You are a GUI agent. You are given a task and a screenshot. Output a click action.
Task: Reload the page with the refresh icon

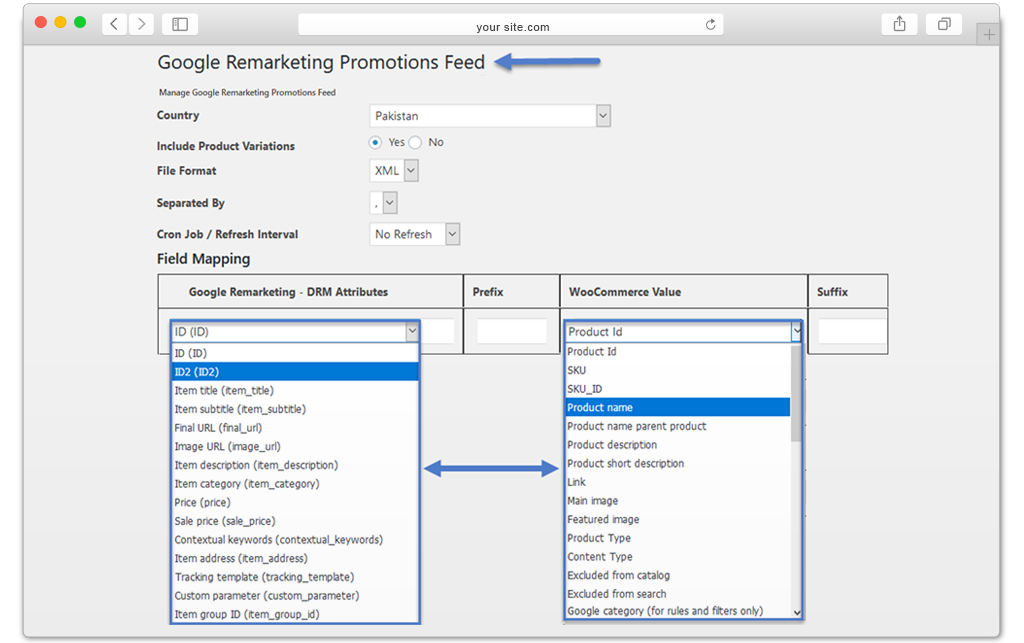click(711, 25)
